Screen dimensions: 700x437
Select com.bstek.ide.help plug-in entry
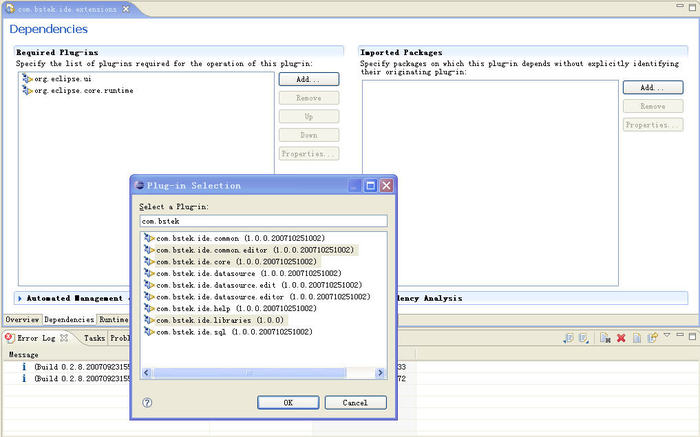pos(236,308)
